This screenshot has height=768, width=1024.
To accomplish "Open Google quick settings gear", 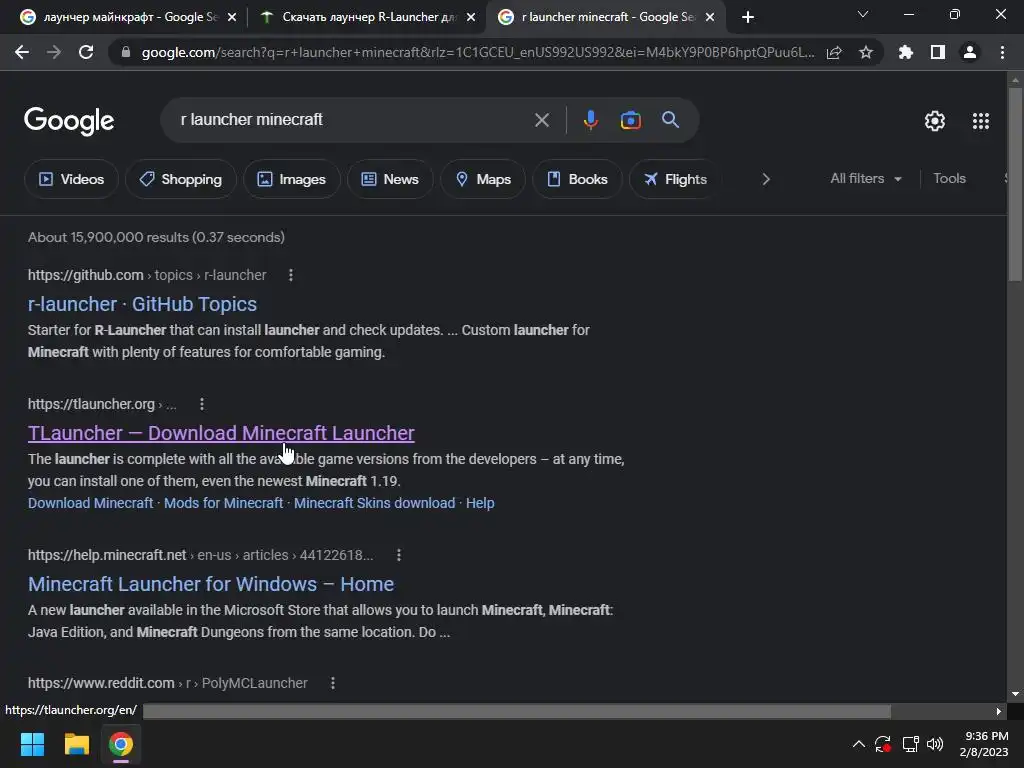I will 935,121.
